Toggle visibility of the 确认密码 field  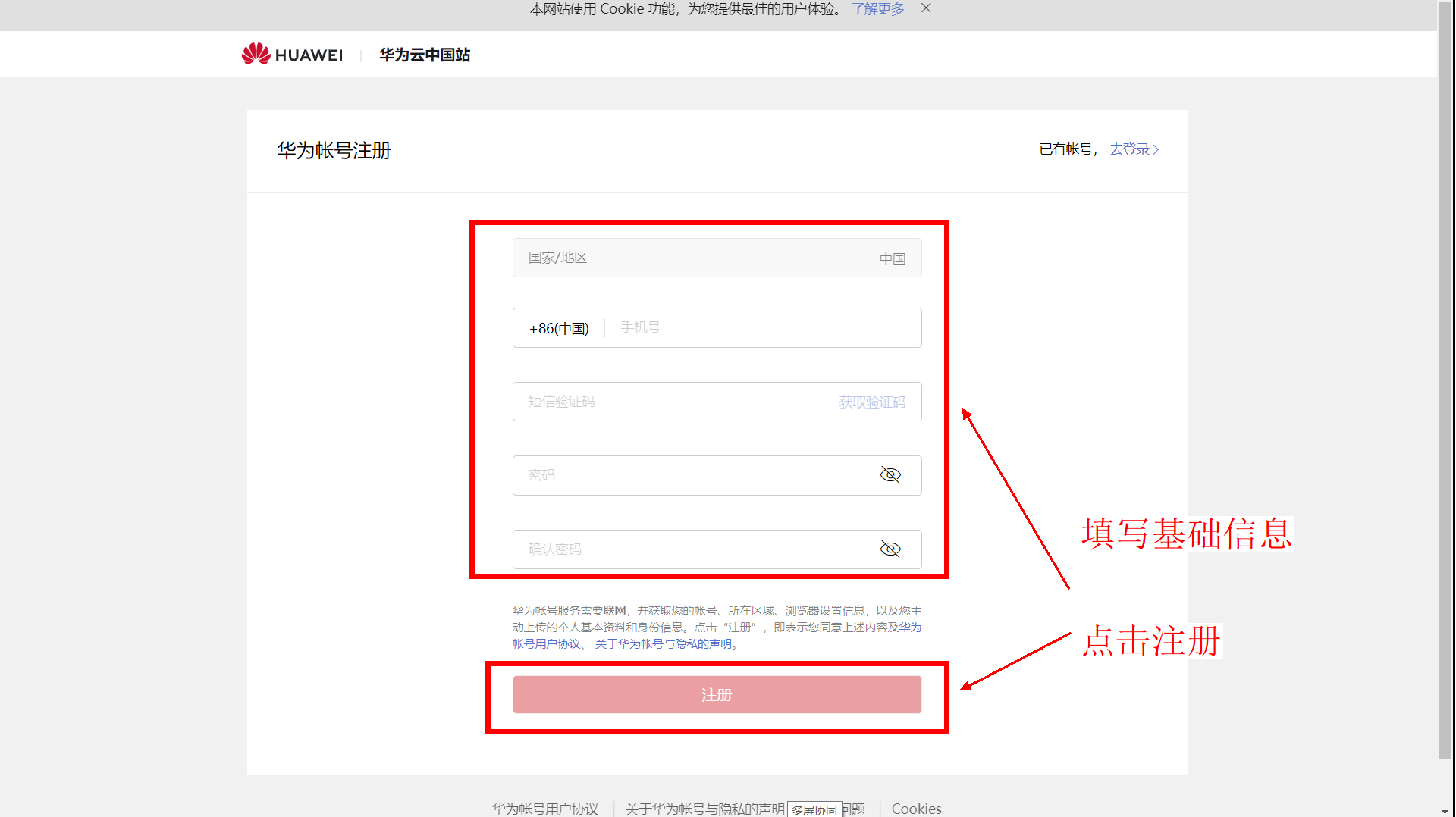(x=890, y=549)
